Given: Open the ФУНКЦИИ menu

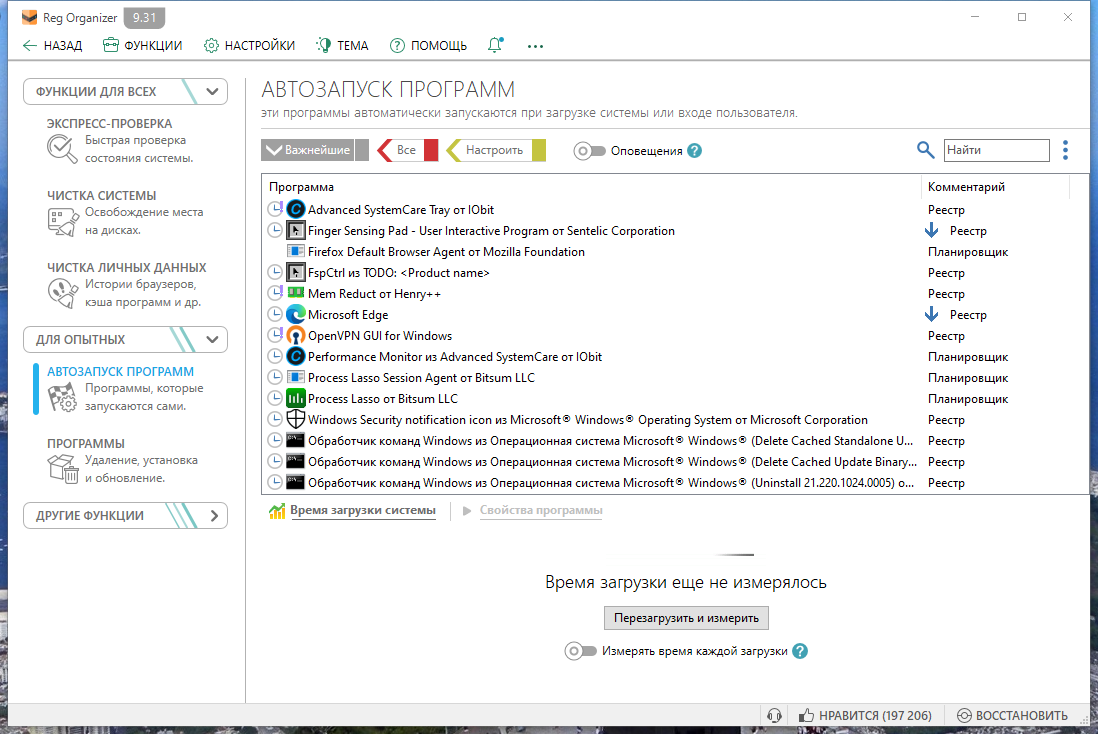Looking at the screenshot, I should [142, 46].
